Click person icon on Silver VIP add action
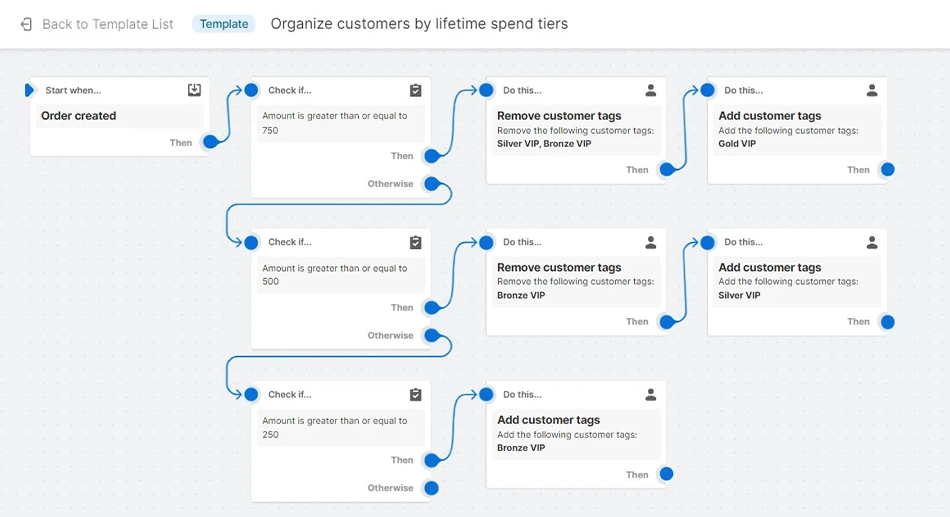 (872, 242)
